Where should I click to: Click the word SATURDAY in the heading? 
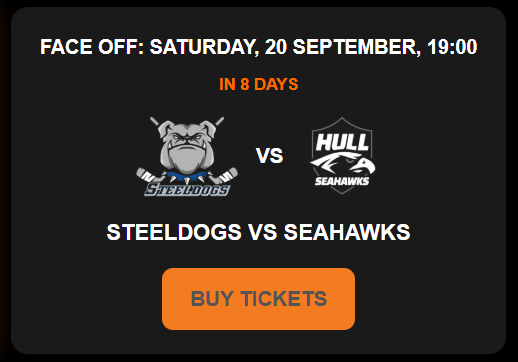(204, 47)
